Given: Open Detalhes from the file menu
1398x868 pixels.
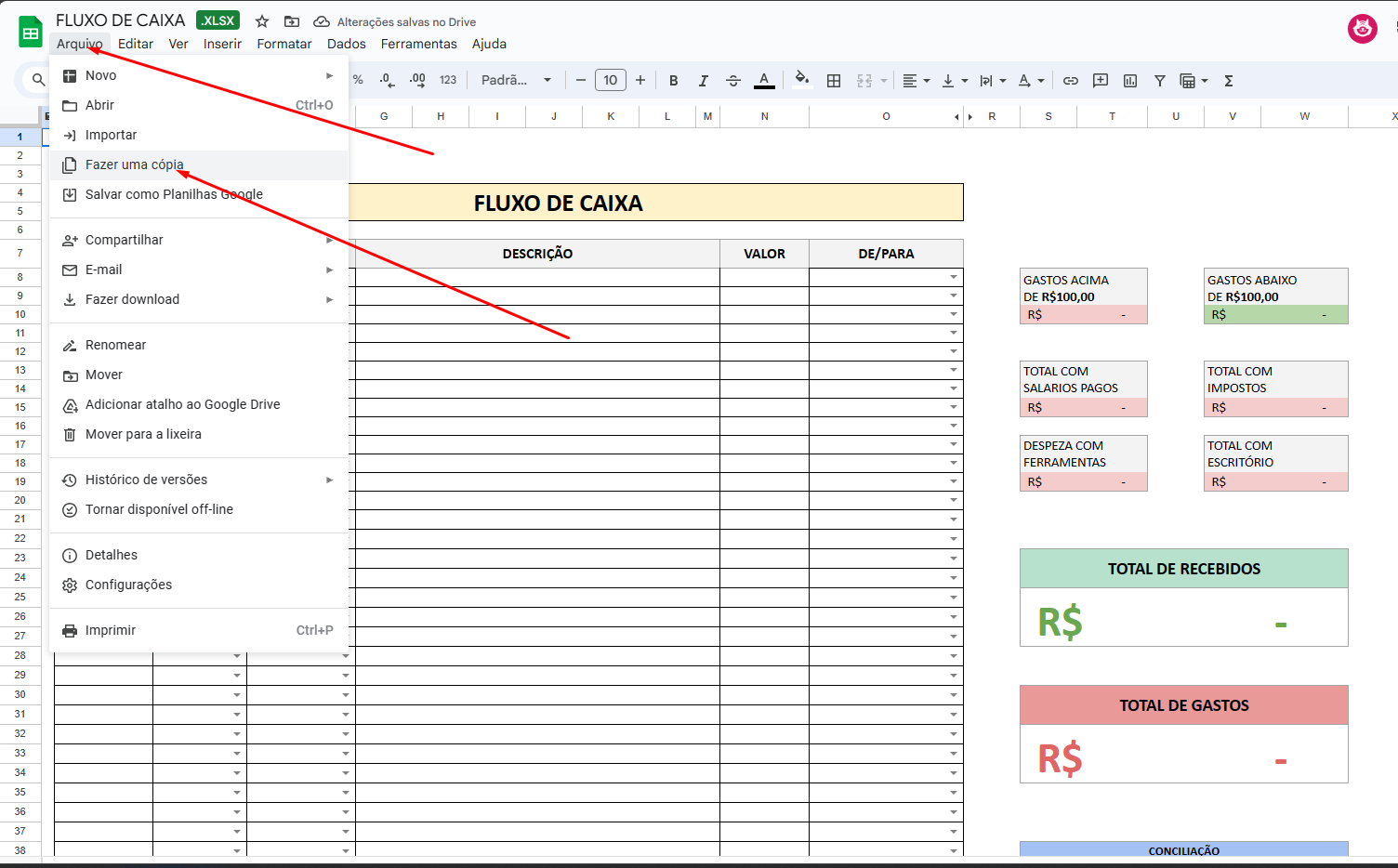Looking at the screenshot, I should pyautogui.click(x=199, y=555).
